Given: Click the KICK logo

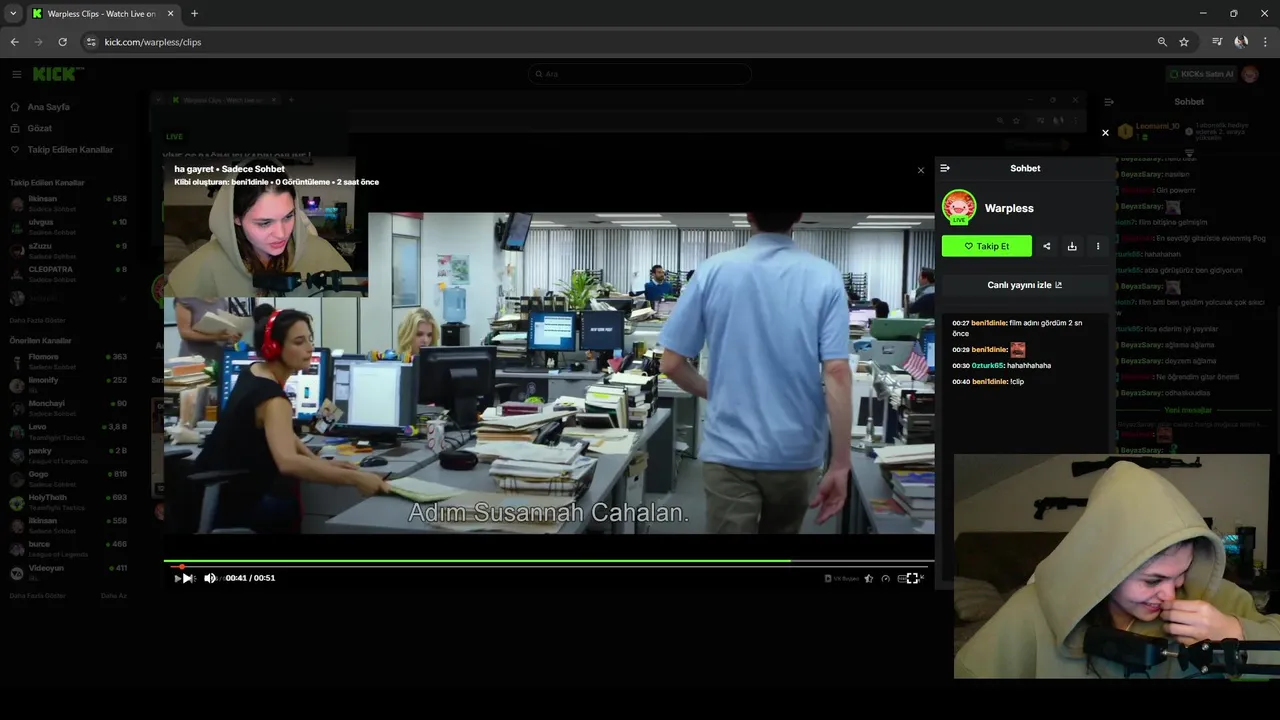Looking at the screenshot, I should tap(57, 74).
